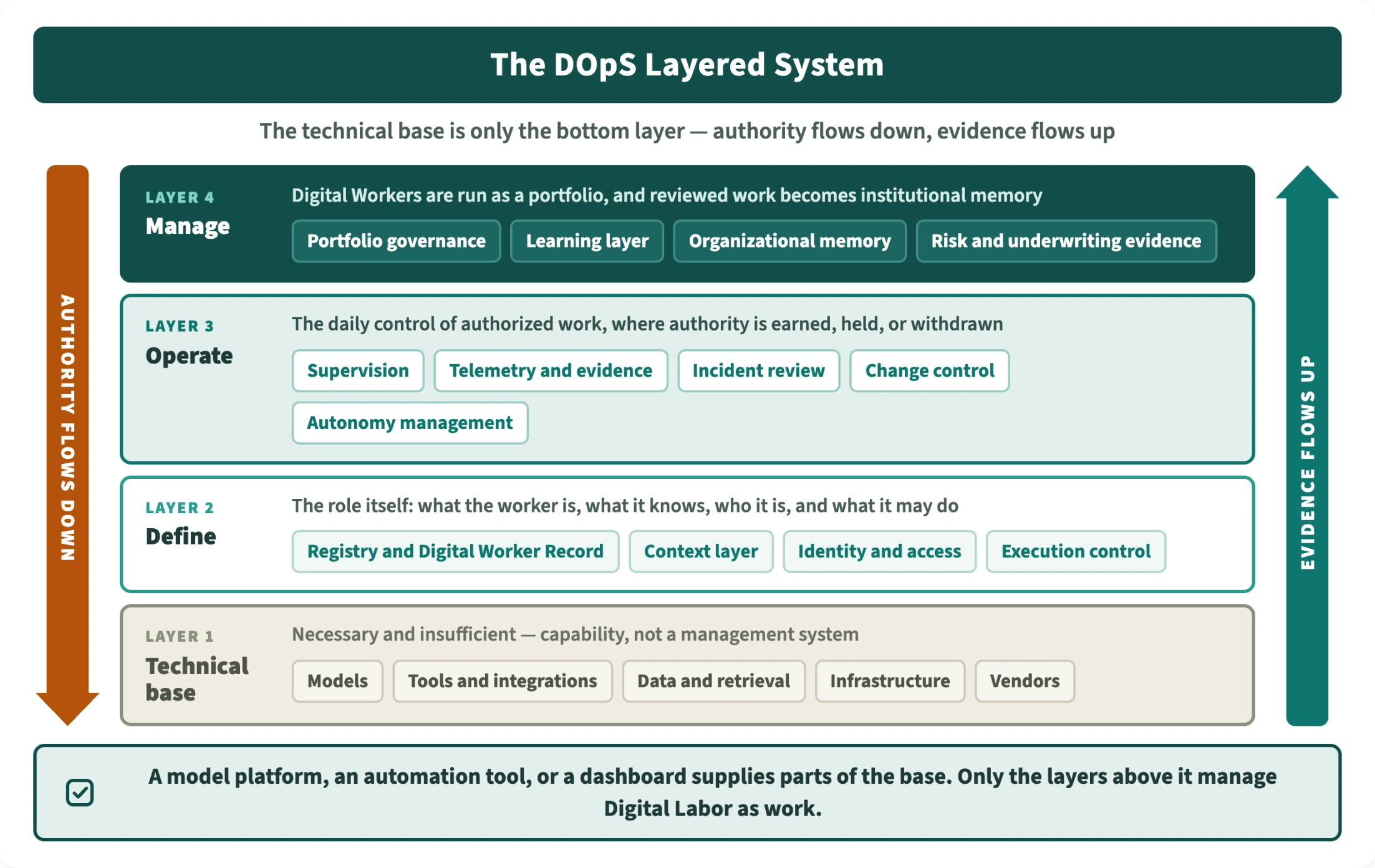Click the 'LAYER 4' label
This screenshot has height=868, width=1375.
click(180, 198)
